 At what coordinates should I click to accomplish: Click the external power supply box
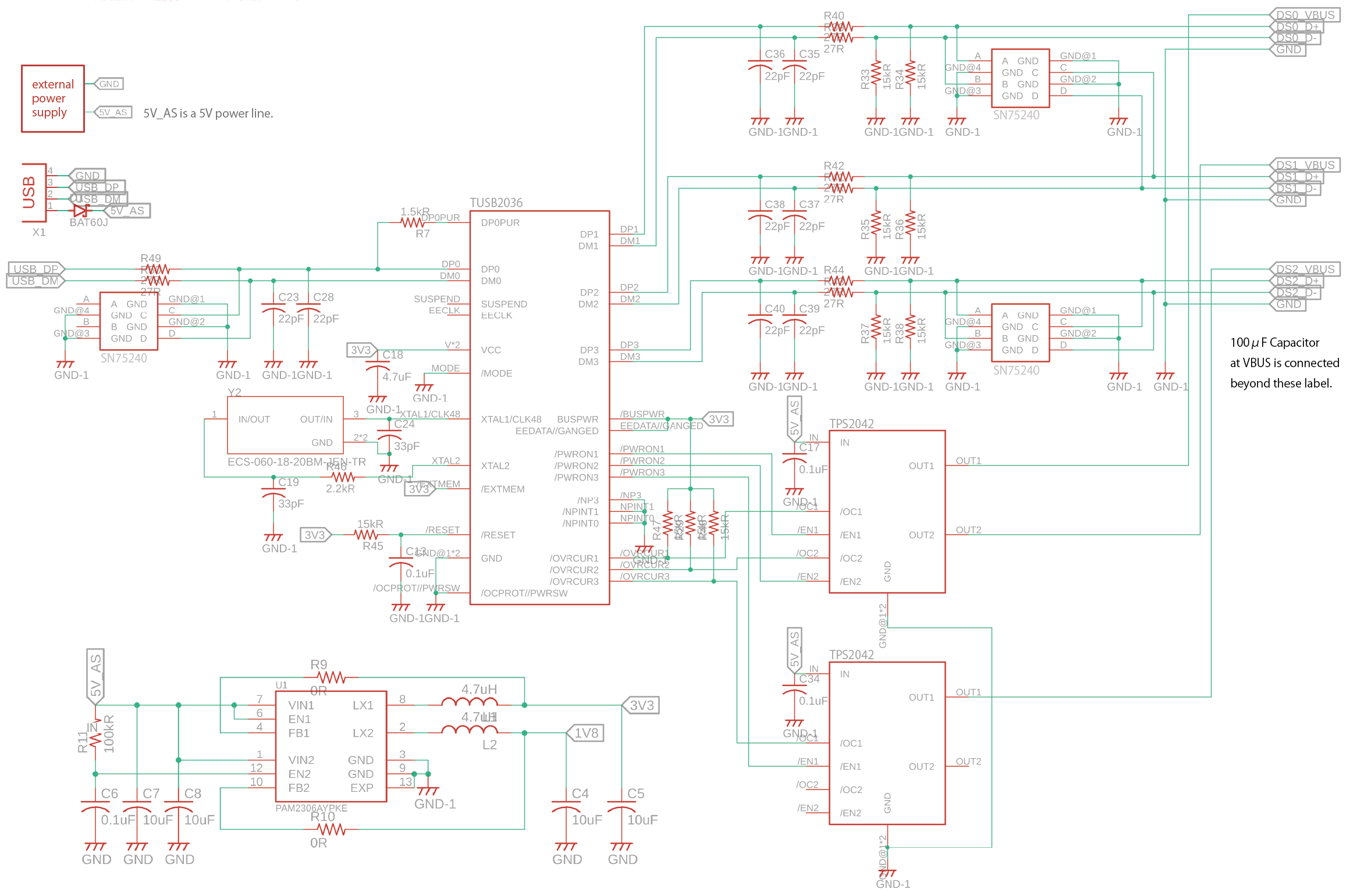click(x=53, y=98)
